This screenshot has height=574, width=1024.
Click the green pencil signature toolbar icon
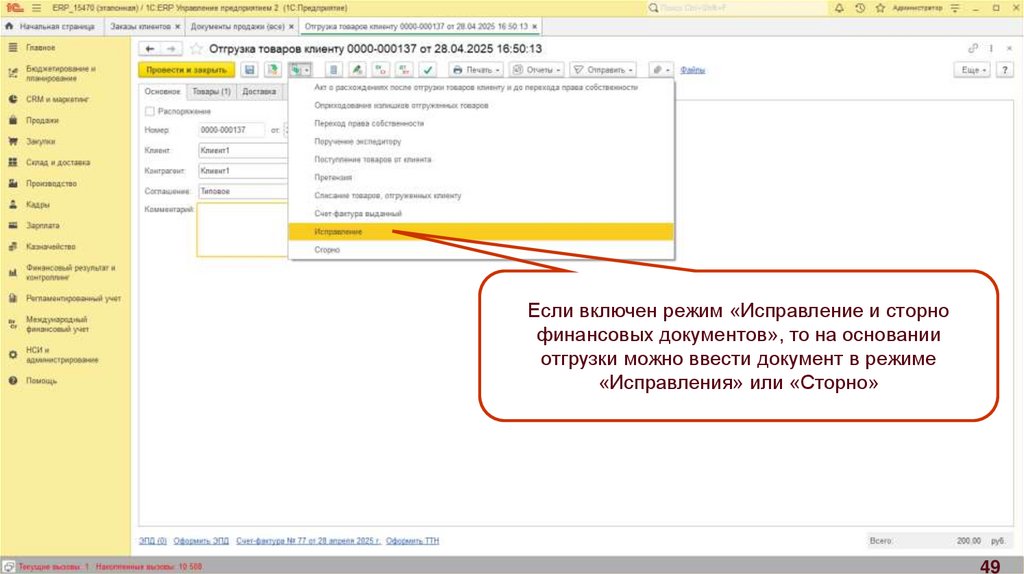click(x=357, y=69)
